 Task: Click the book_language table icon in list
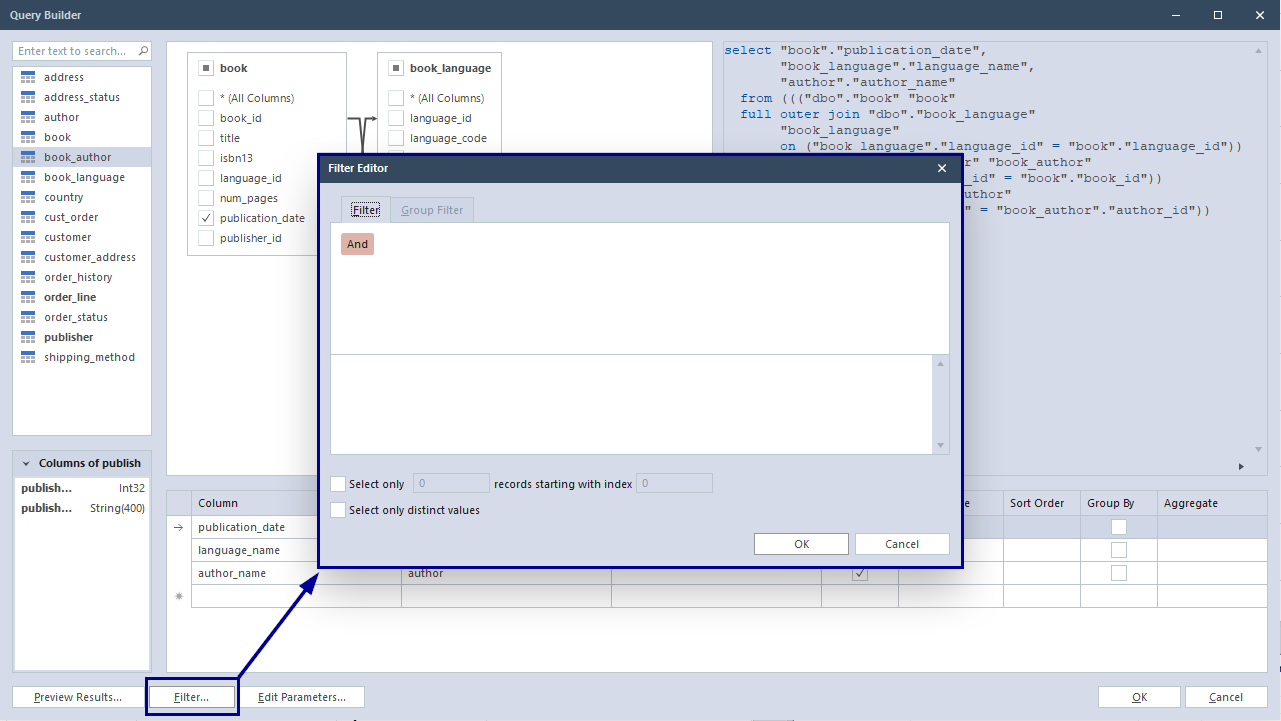tap(28, 177)
